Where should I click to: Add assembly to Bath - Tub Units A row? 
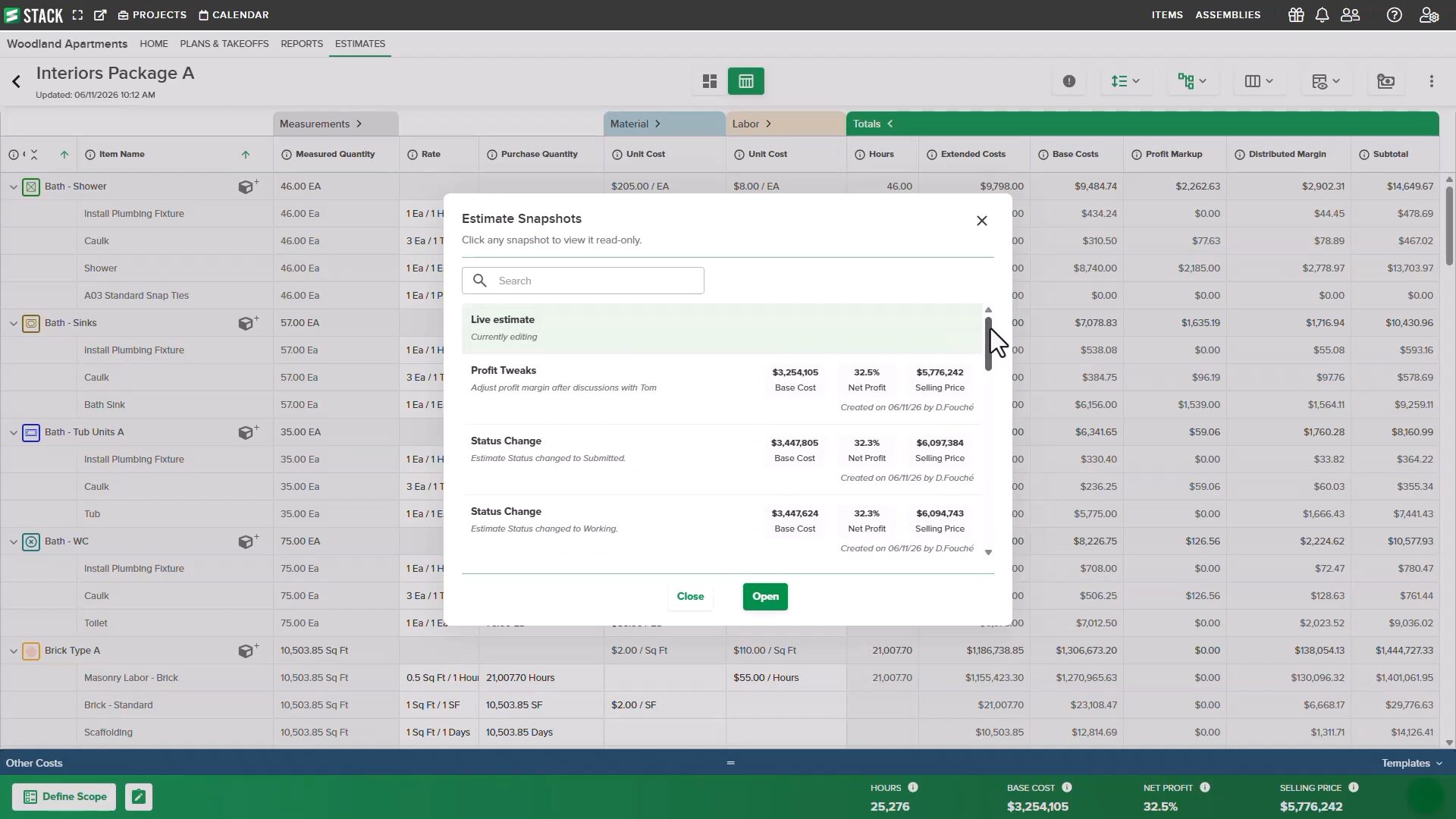[x=248, y=431]
